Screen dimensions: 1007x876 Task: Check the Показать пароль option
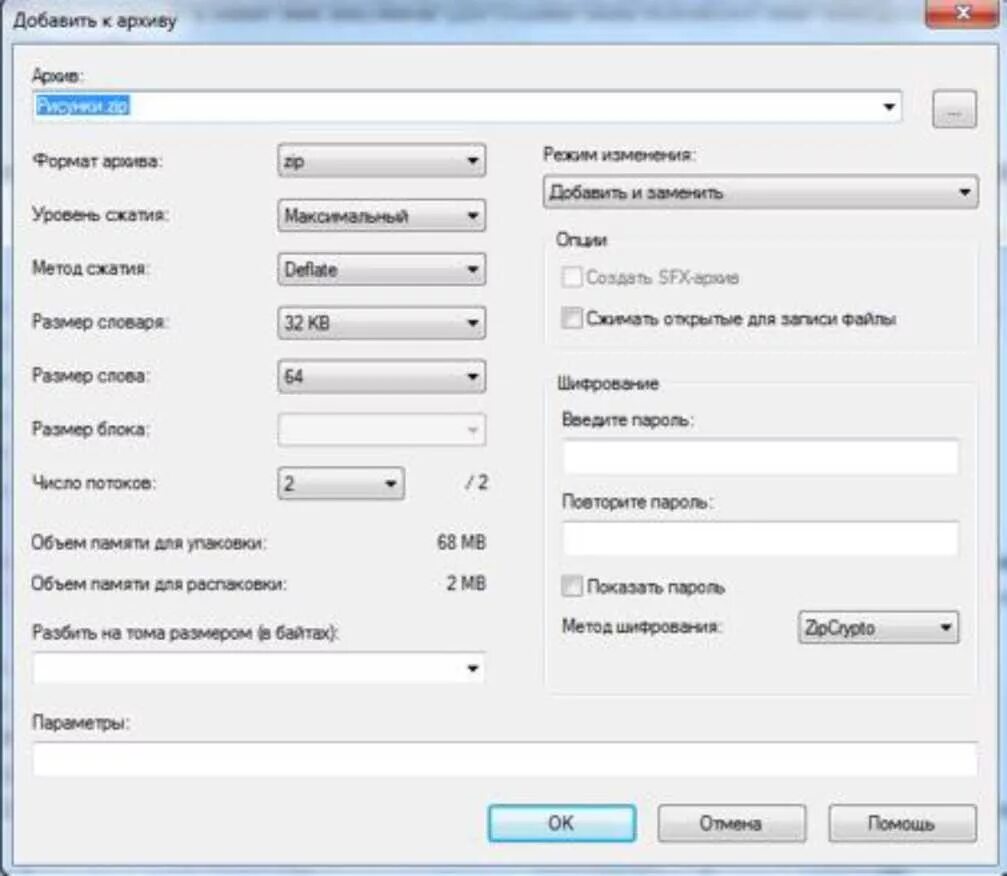pos(571,586)
